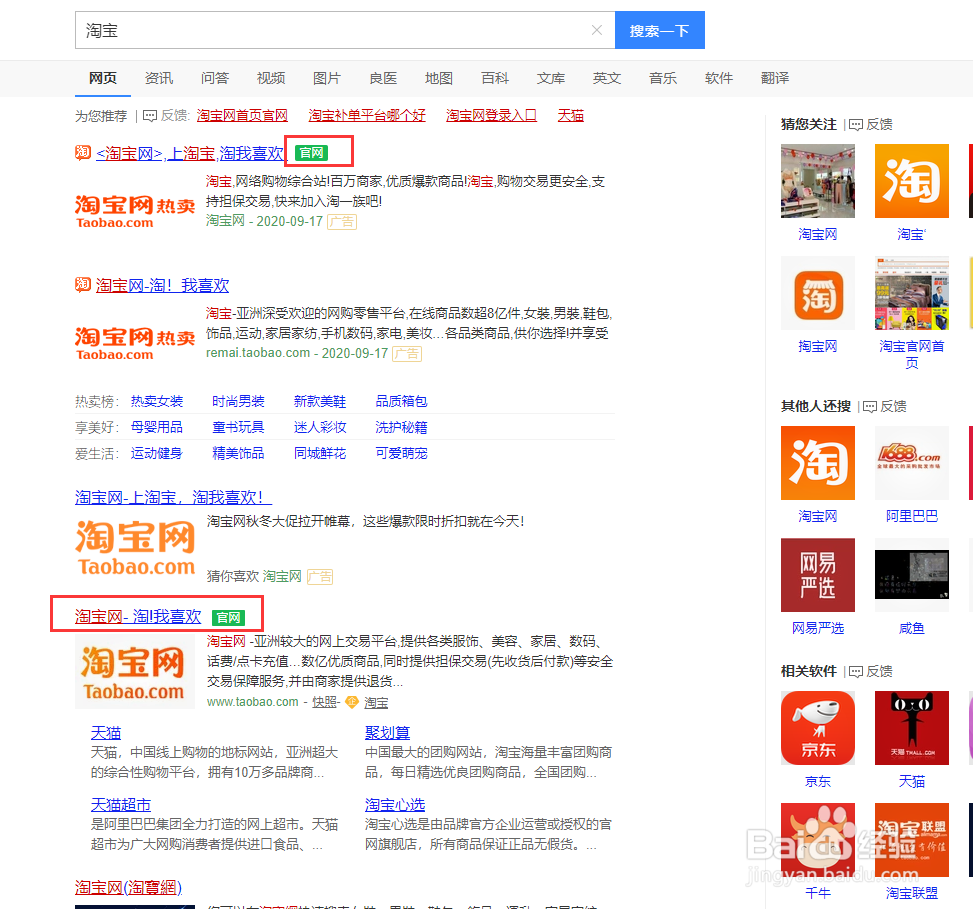Open result 淘宝网-上淘宝，淘我喜欢！
The height and width of the screenshot is (909, 973).
pos(173,498)
